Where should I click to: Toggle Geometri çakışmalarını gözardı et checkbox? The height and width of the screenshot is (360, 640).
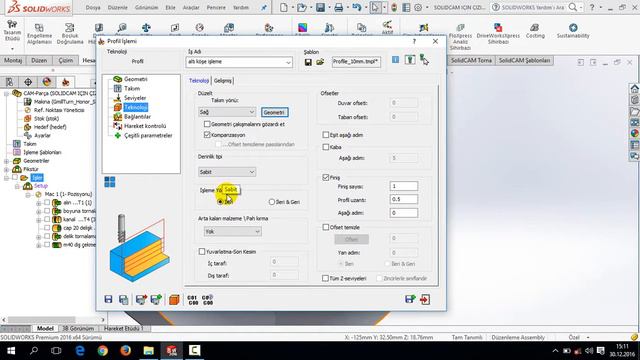pos(207,124)
